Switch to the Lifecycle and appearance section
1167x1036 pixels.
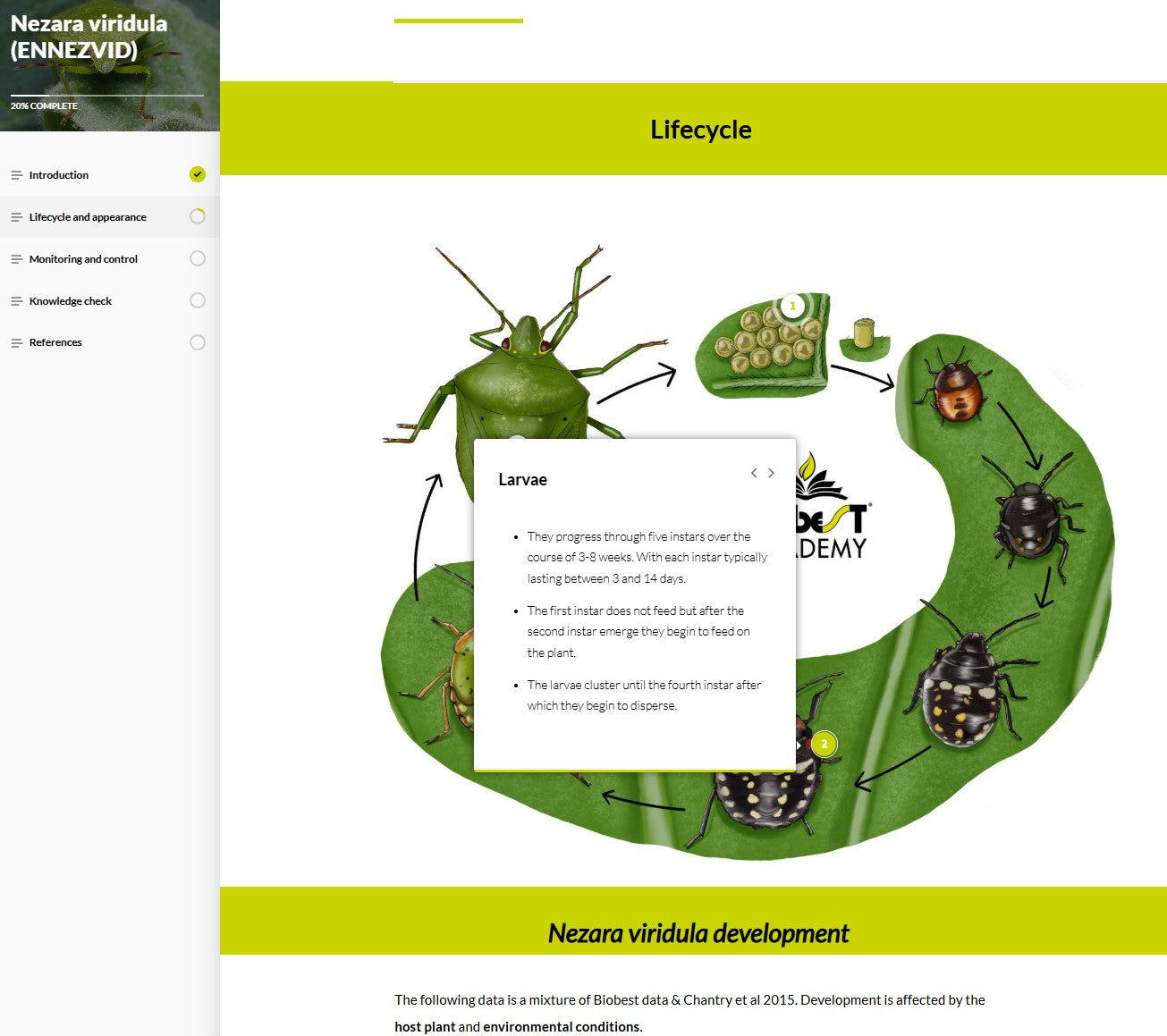point(89,216)
